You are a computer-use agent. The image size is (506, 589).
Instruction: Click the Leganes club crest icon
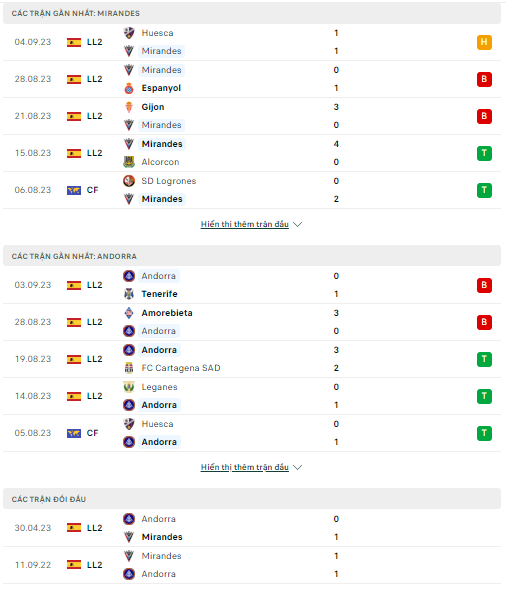tap(129, 387)
